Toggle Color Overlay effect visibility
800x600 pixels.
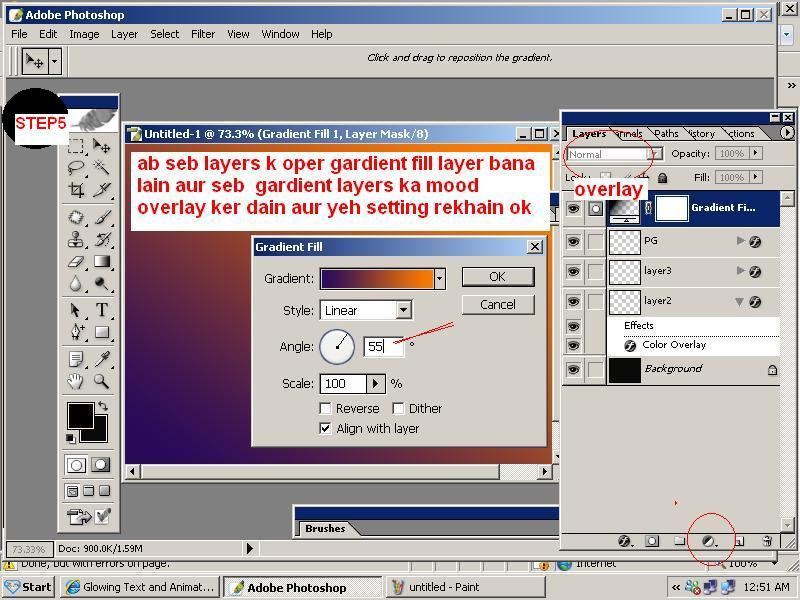click(x=573, y=346)
